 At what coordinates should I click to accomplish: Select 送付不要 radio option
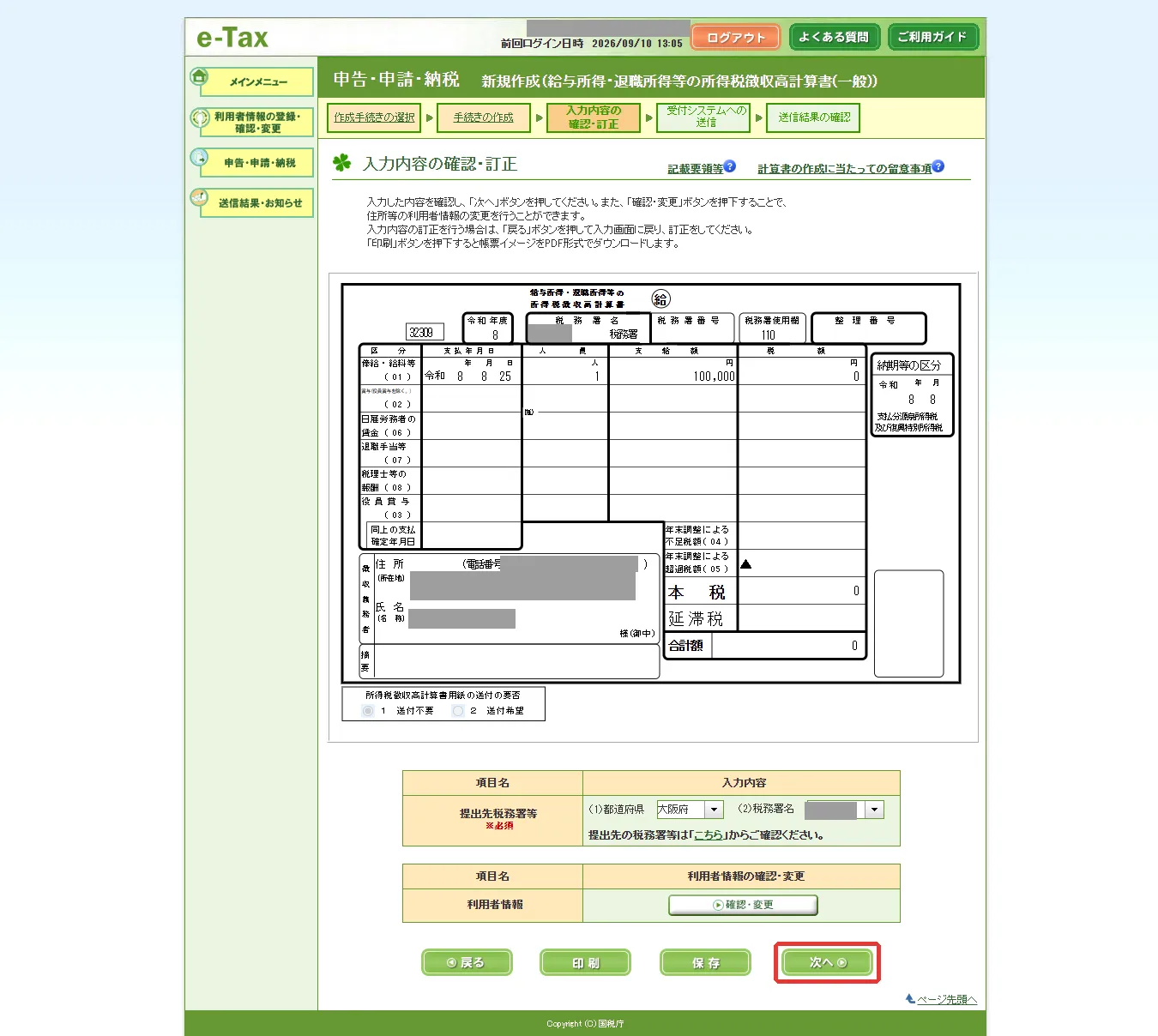pos(368,711)
